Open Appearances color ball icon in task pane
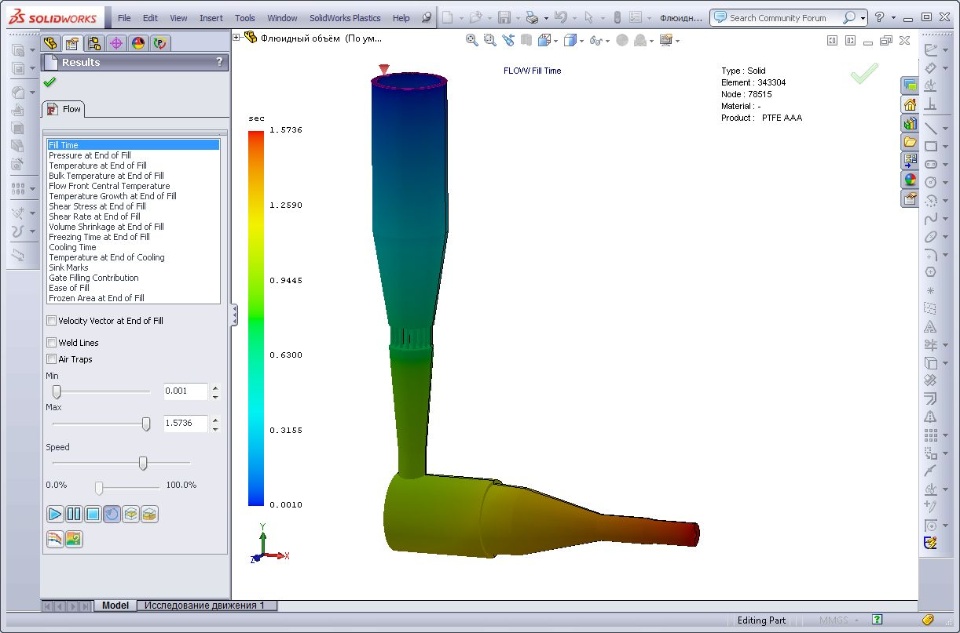 pyautogui.click(x=910, y=179)
